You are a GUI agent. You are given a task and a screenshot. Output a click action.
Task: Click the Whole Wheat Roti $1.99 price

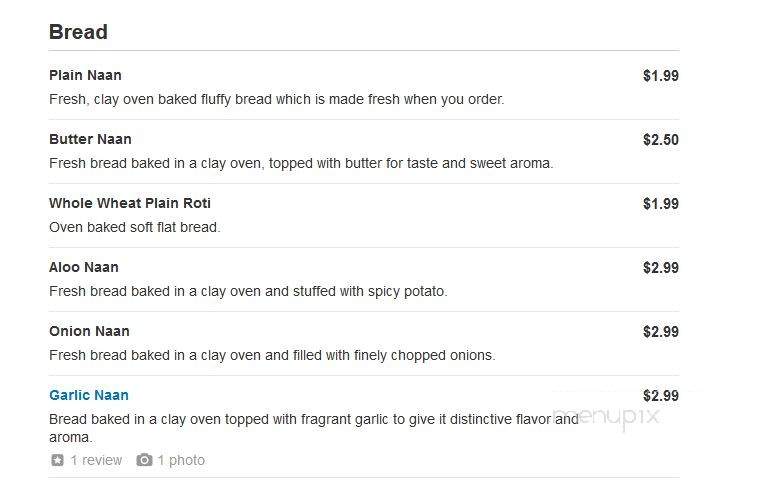(661, 204)
